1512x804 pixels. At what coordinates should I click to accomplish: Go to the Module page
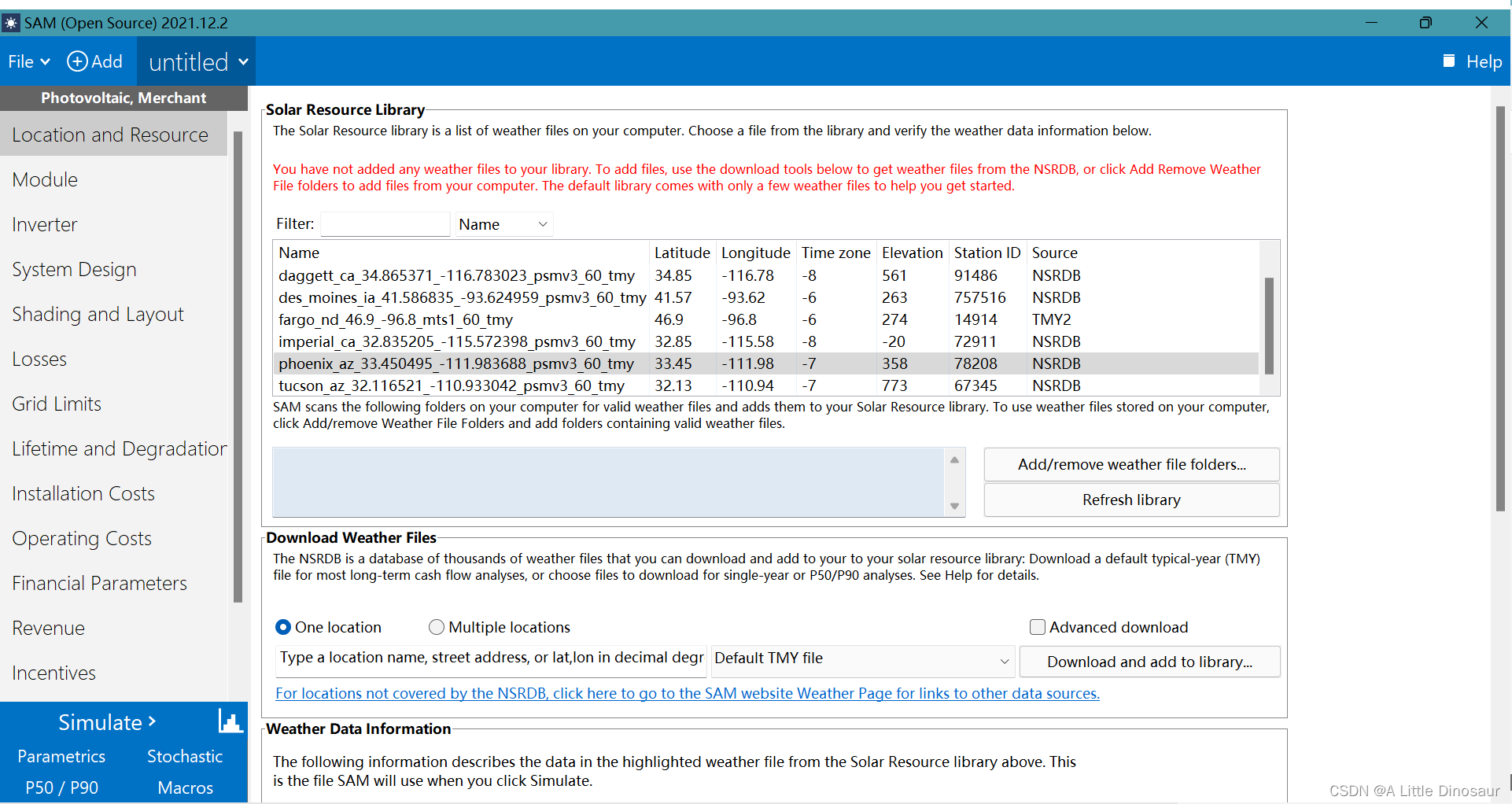[x=113, y=179]
